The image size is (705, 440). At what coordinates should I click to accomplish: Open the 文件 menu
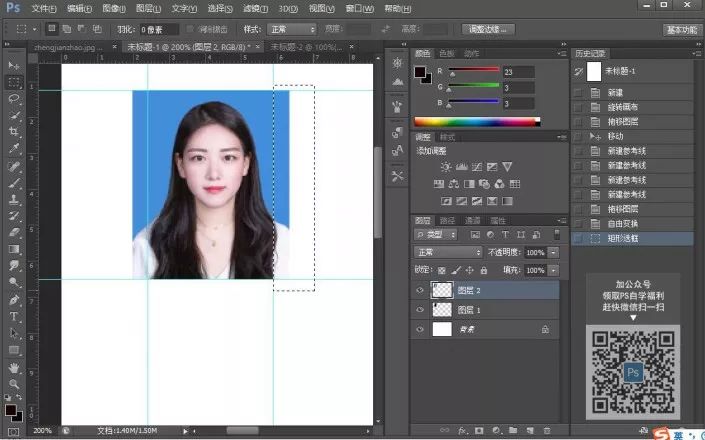click(x=44, y=9)
